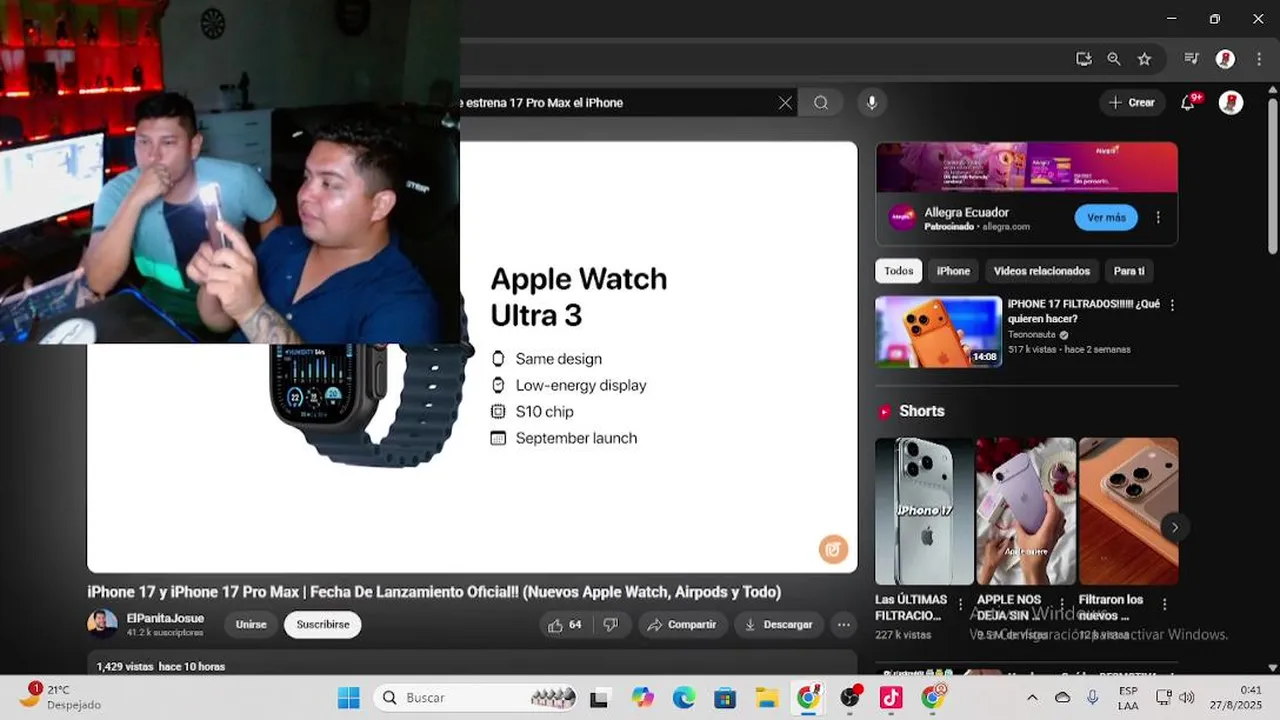
Task: Clear the YouTube search box with X
Action: point(785,102)
